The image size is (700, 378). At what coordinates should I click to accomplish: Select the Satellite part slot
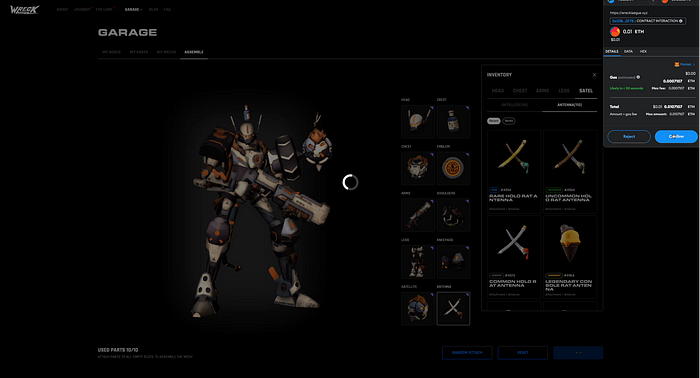[x=417, y=308]
